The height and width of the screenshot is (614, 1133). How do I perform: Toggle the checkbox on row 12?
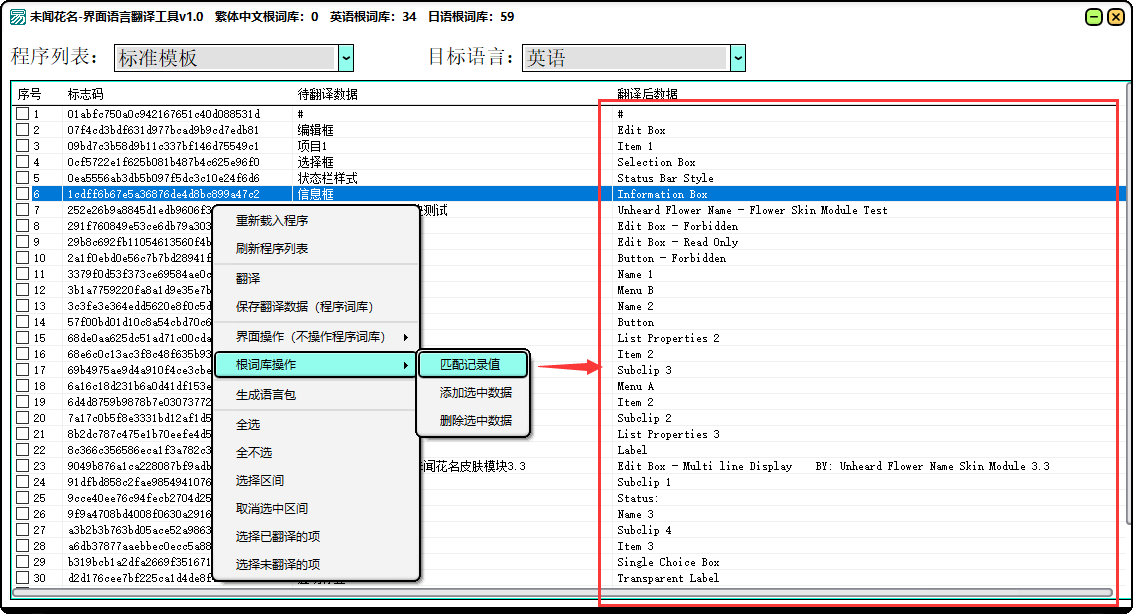point(22,290)
